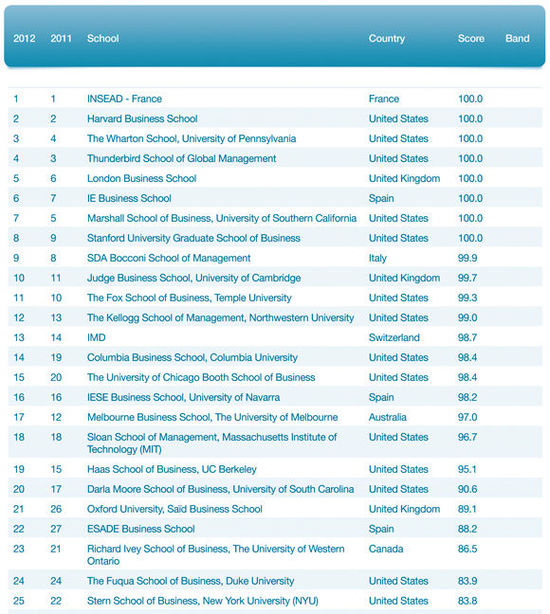Click 2011 rank 26 in the Oxford row
The width and height of the screenshot is (550, 614).
tap(56, 509)
